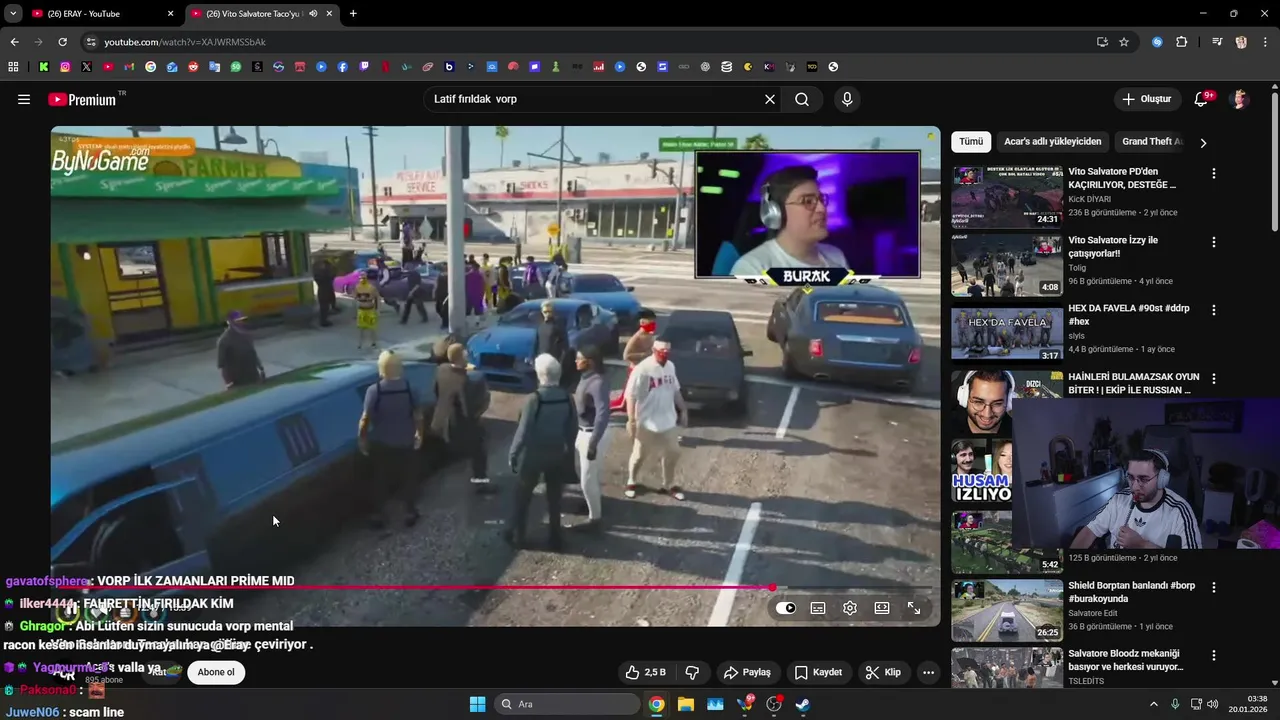The width and height of the screenshot is (1280, 720).
Task: Open the Chrome extensions puzzle icon
Action: 1182,42
